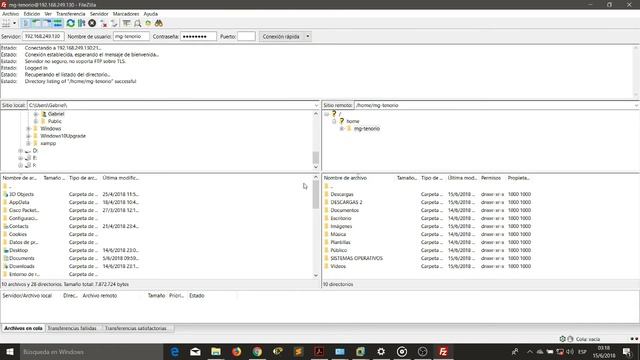
Task: Switch to Transferencias satisfactorias tab
Action: [x=136, y=328]
